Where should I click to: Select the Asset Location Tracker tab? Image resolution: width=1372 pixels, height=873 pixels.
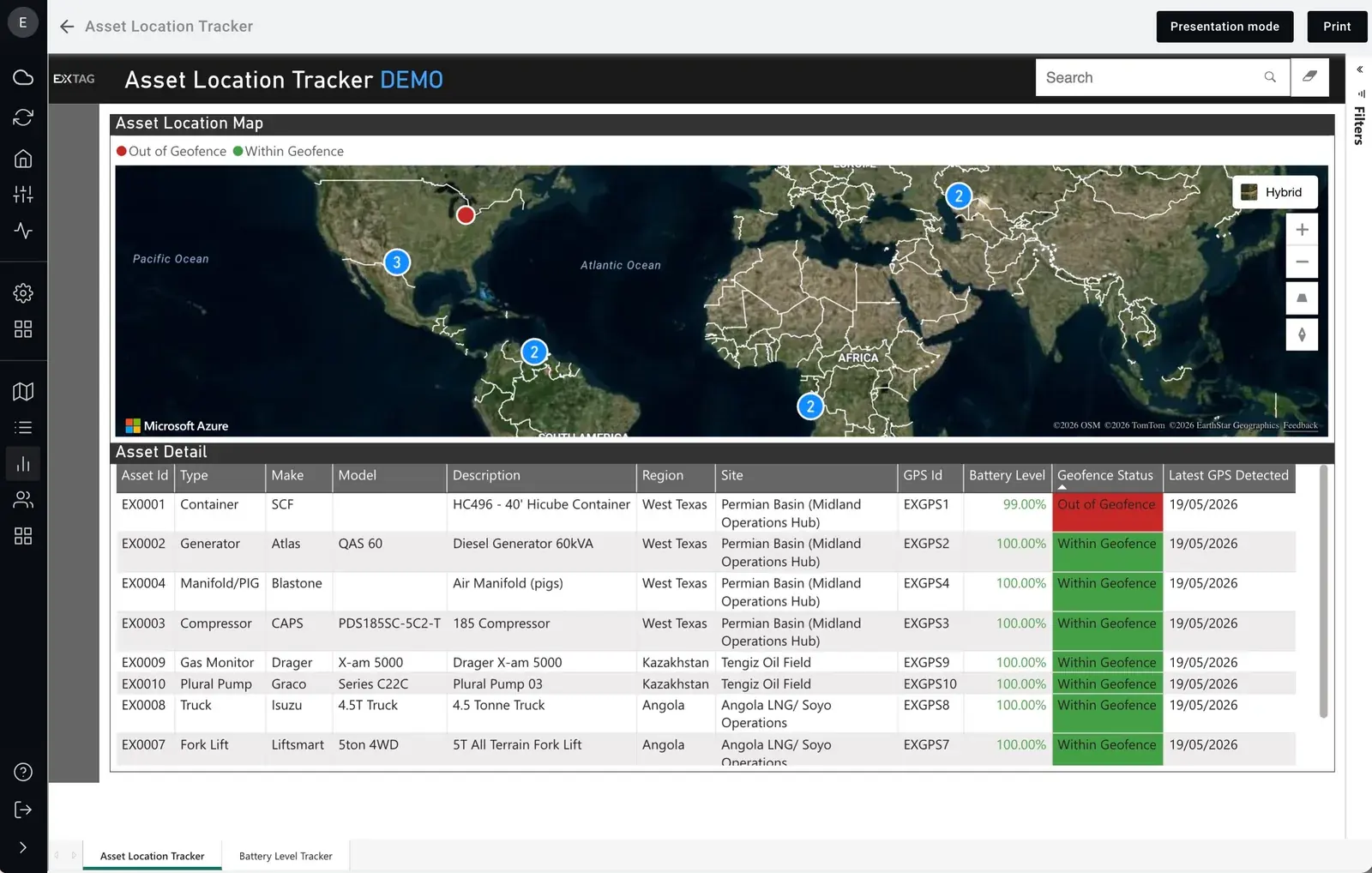[153, 856]
